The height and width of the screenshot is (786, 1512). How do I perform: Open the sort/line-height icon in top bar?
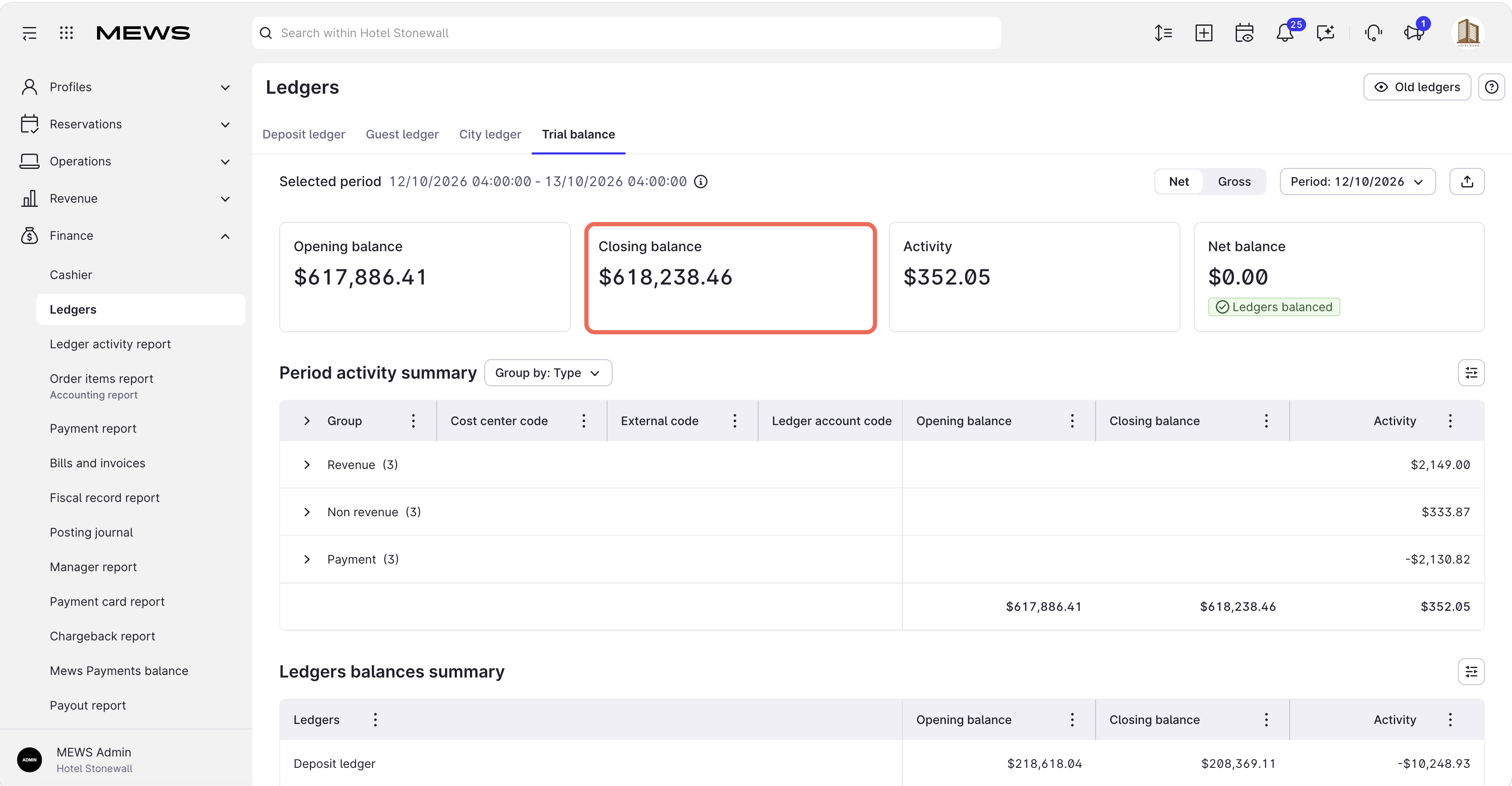pos(1163,33)
